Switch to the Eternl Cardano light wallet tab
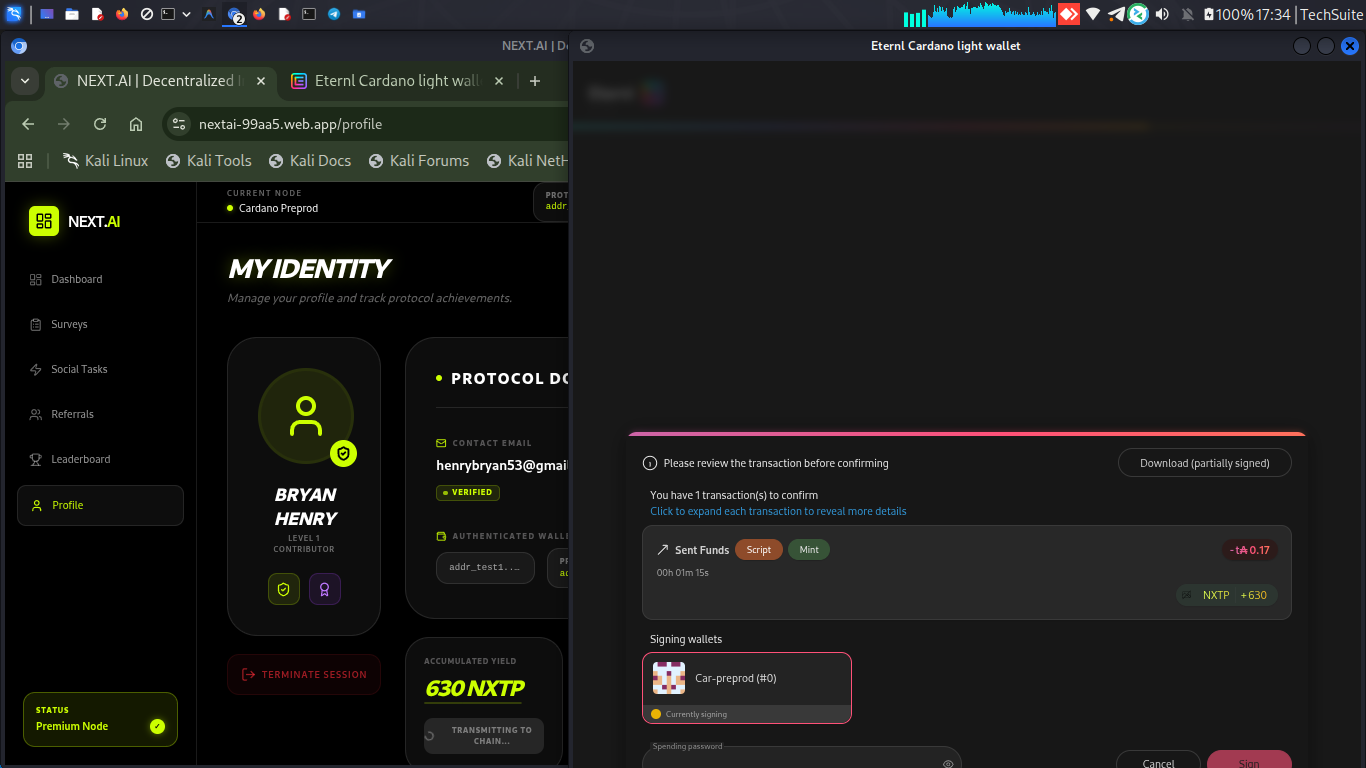The image size is (1366, 768). [x=397, y=81]
